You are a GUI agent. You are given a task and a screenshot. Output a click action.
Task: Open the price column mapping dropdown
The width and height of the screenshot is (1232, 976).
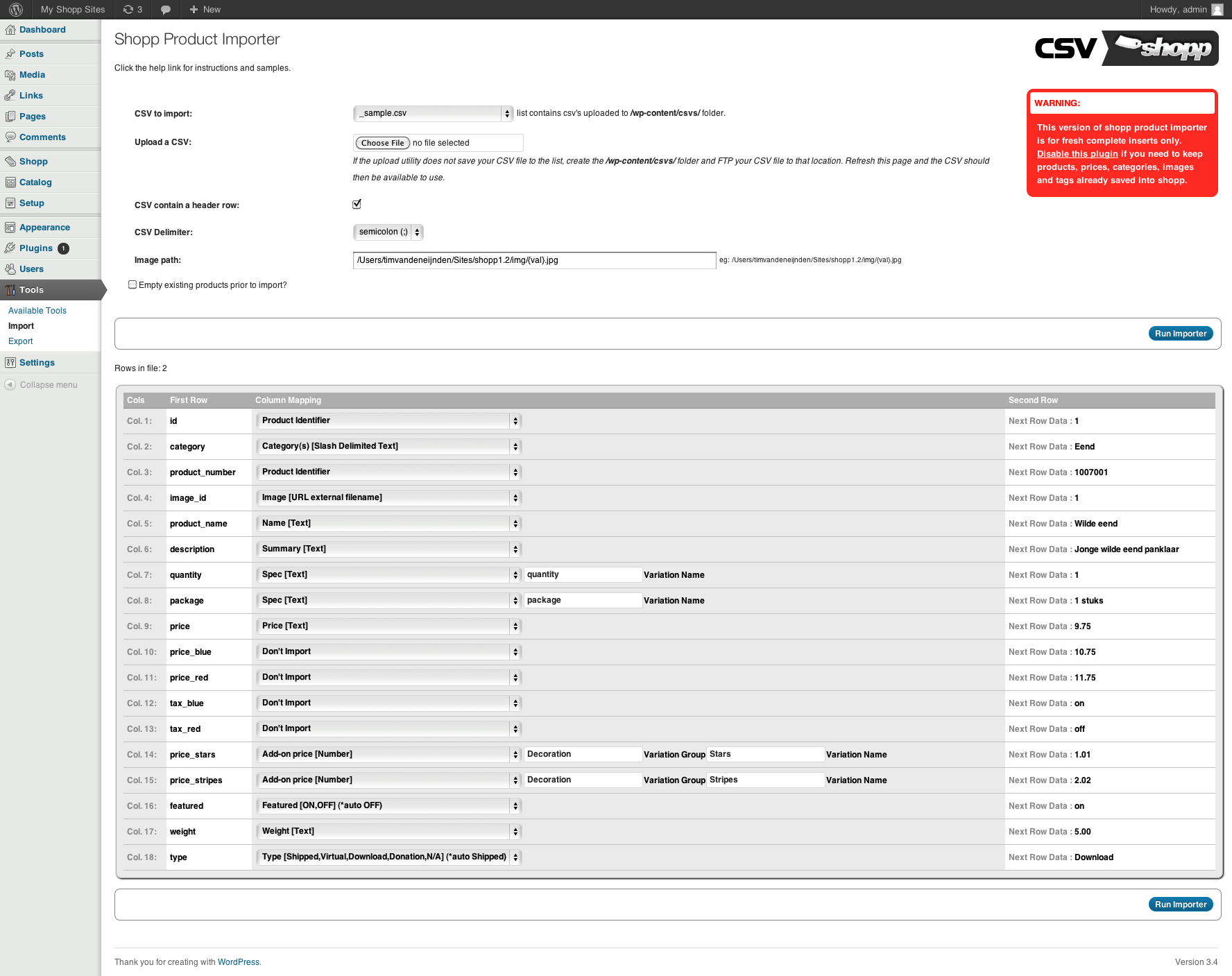click(388, 626)
